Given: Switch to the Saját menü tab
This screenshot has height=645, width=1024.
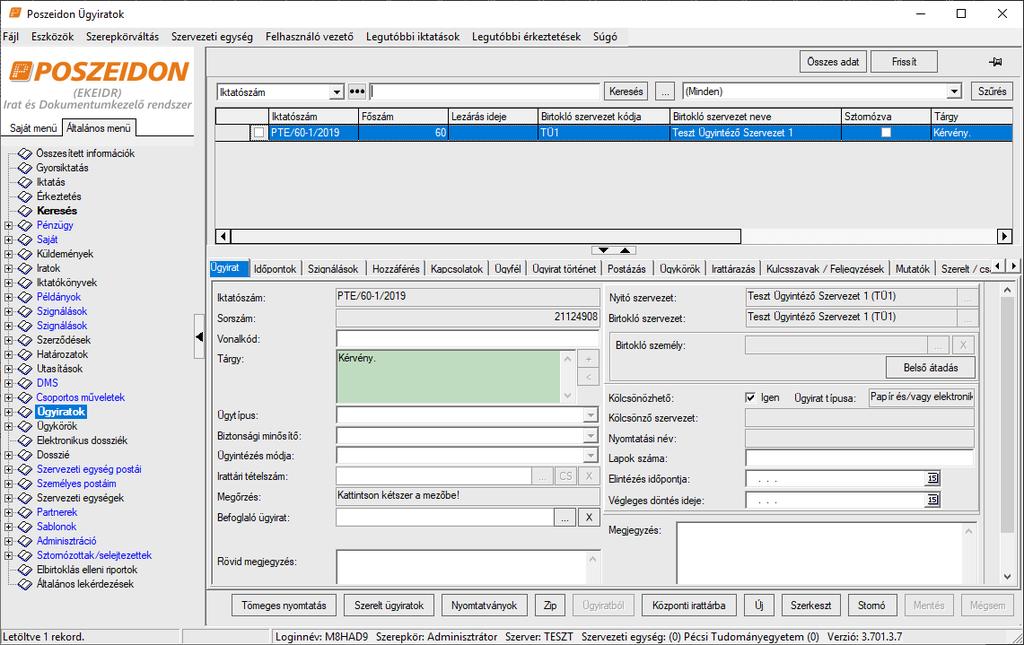Looking at the screenshot, I should [x=33, y=128].
